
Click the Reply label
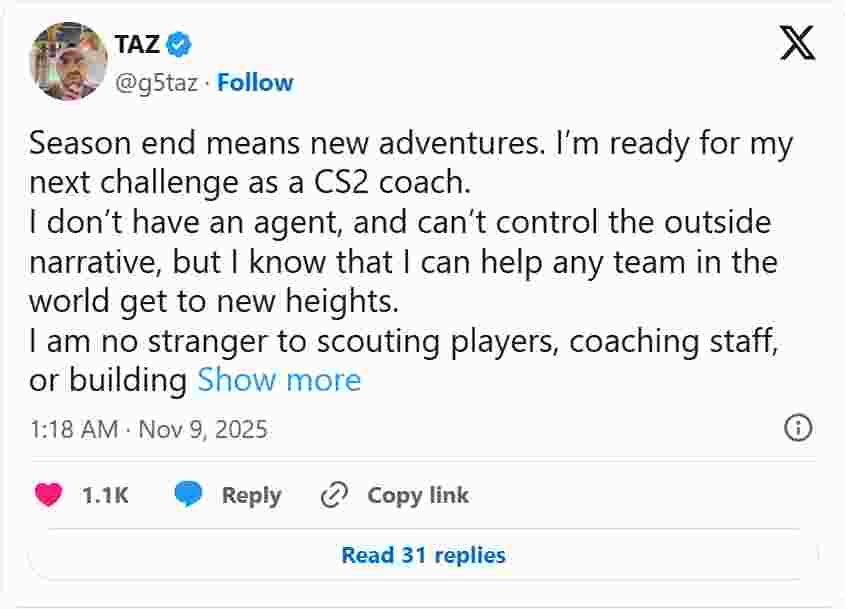coord(251,495)
